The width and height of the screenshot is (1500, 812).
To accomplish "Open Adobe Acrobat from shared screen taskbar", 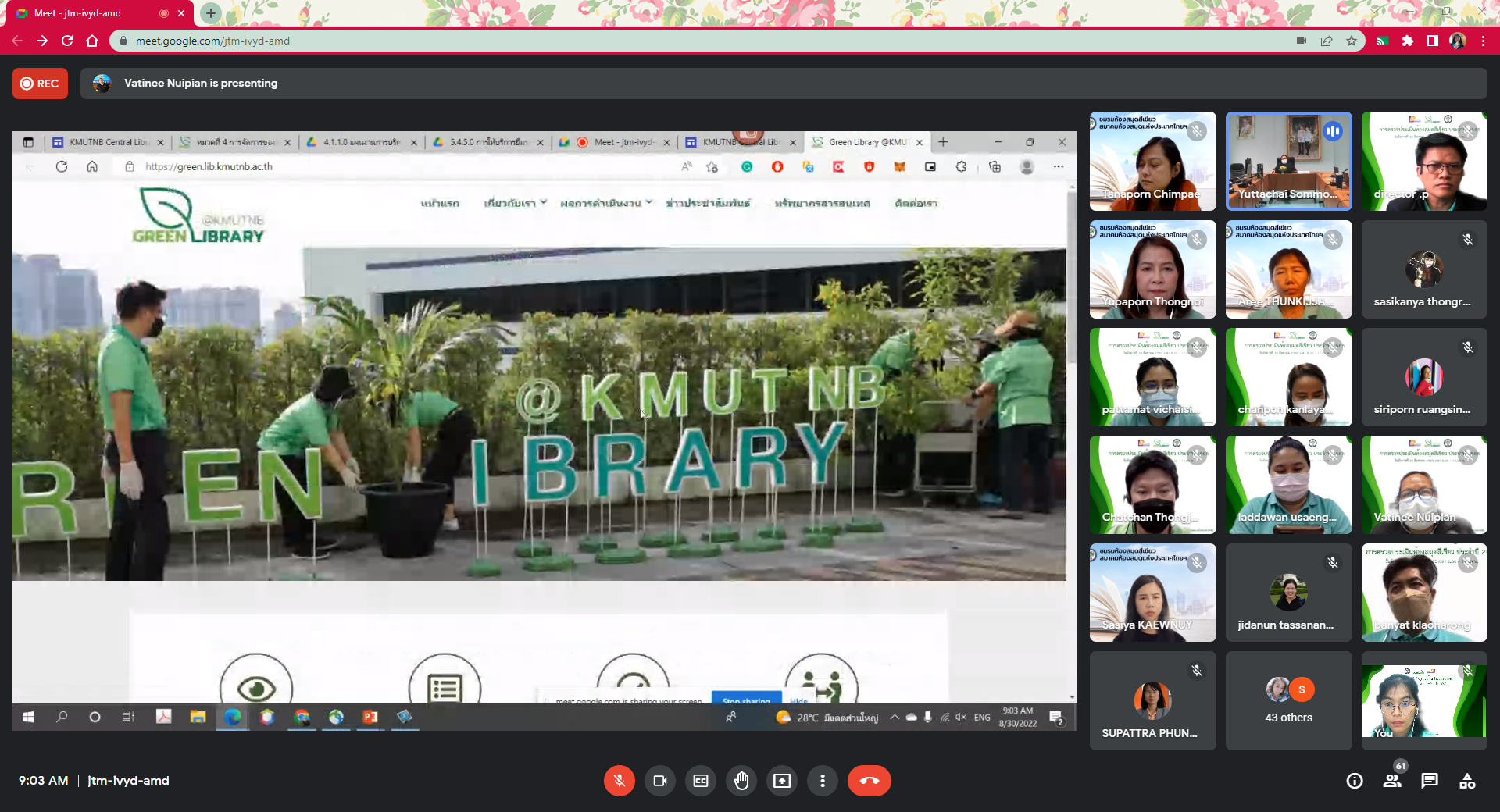I will [x=164, y=717].
